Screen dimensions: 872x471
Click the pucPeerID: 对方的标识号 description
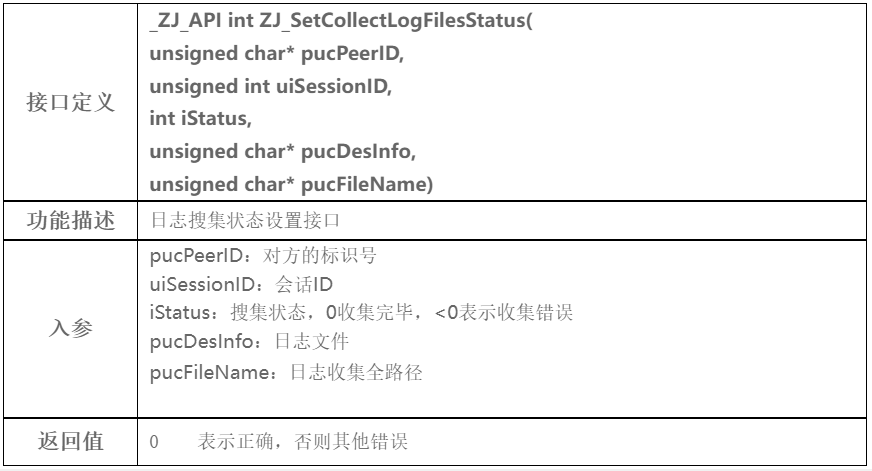coord(263,256)
